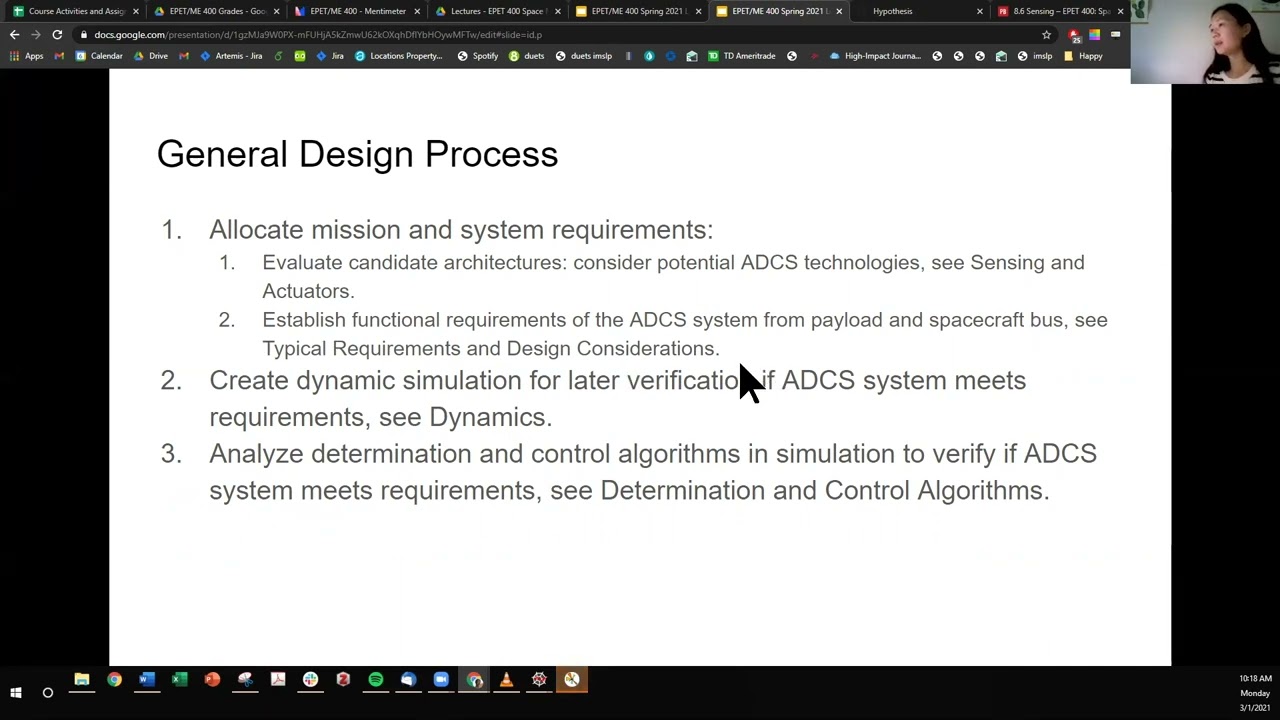1280x720 pixels.
Task: Click the text 'see Dynamics.'
Action: 465,417
